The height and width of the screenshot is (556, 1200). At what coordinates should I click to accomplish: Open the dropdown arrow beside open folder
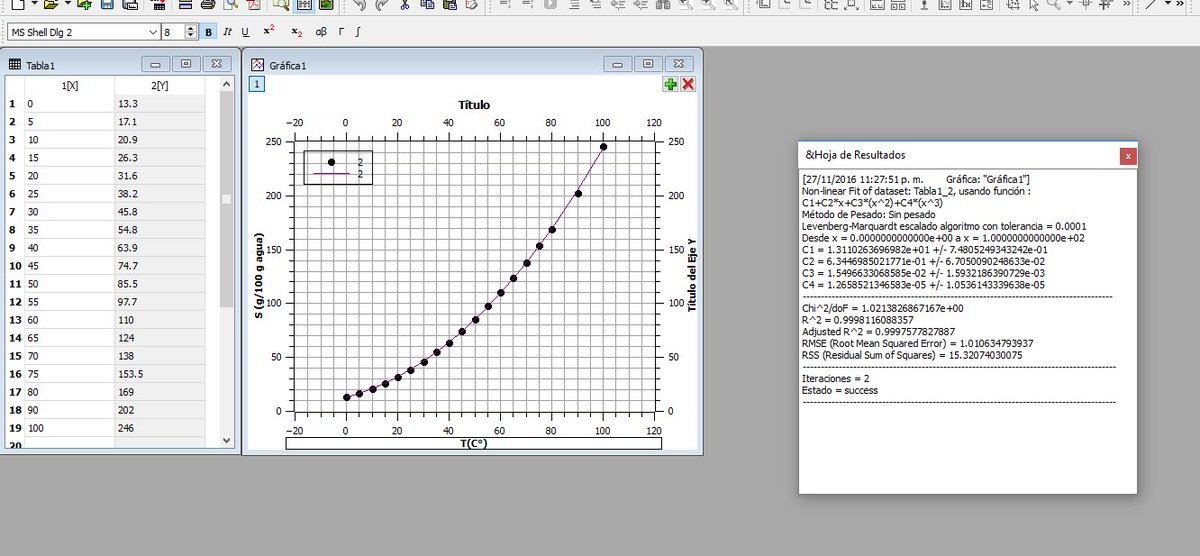pyautogui.click(x=67, y=4)
